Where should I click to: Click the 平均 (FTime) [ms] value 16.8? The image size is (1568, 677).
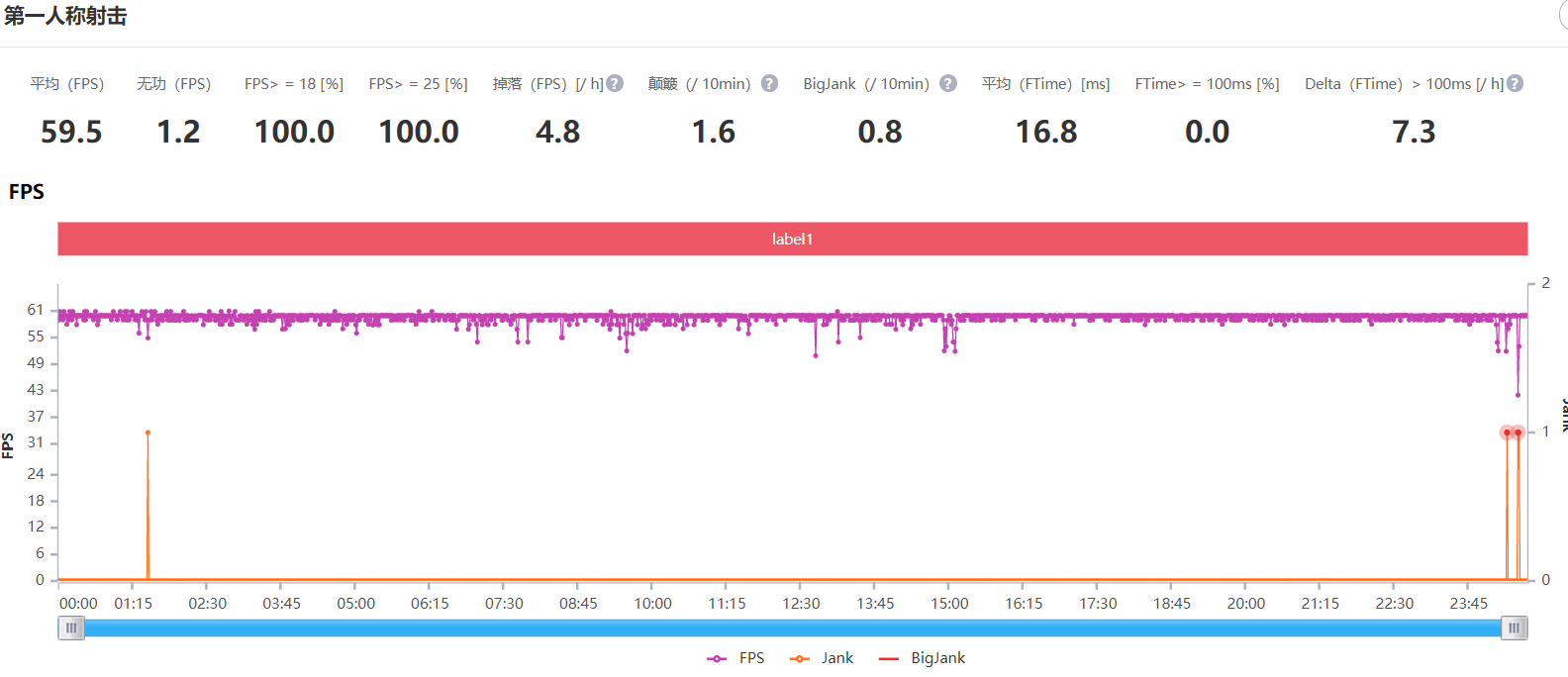coord(1046,132)
